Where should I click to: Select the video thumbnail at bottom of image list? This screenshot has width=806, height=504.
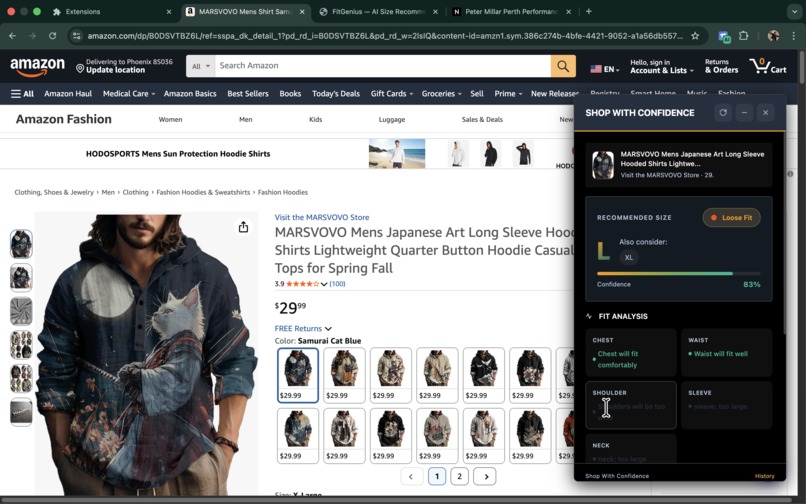coord(21,412)
